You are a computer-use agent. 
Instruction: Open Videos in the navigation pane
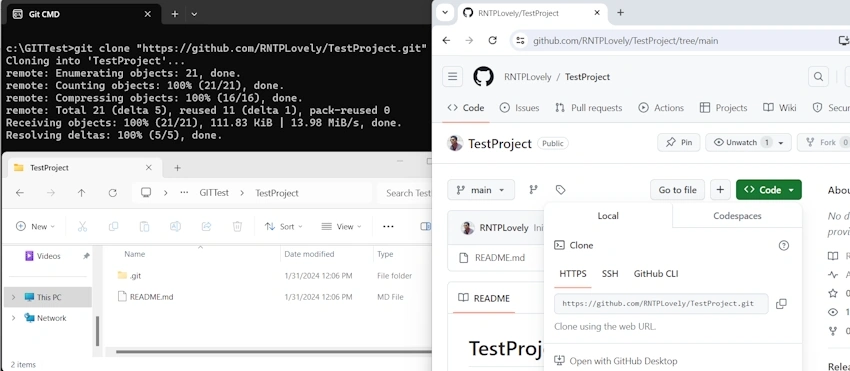tap(48, 256)
